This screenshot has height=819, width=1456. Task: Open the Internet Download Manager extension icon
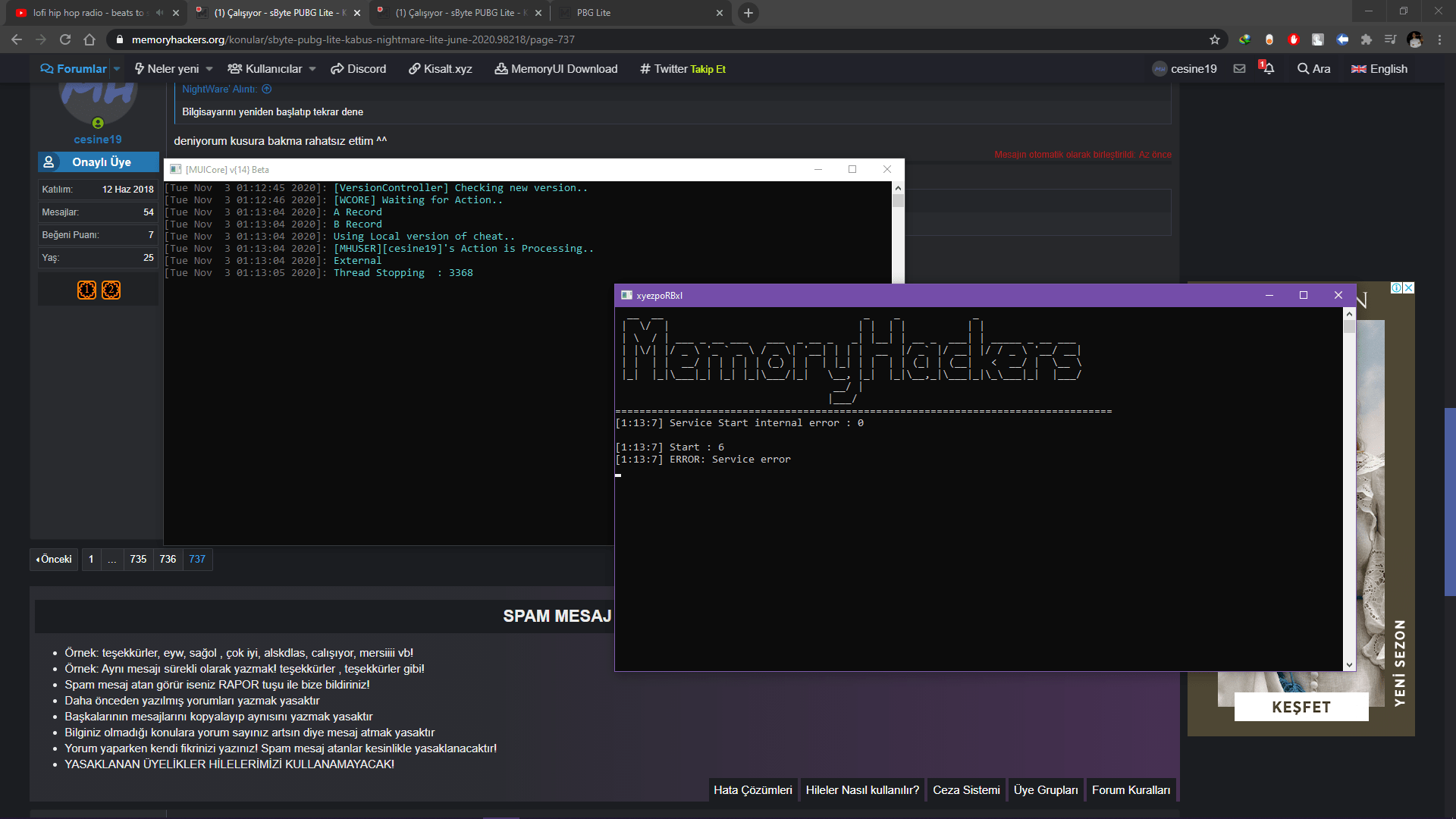pos(1245,39)
